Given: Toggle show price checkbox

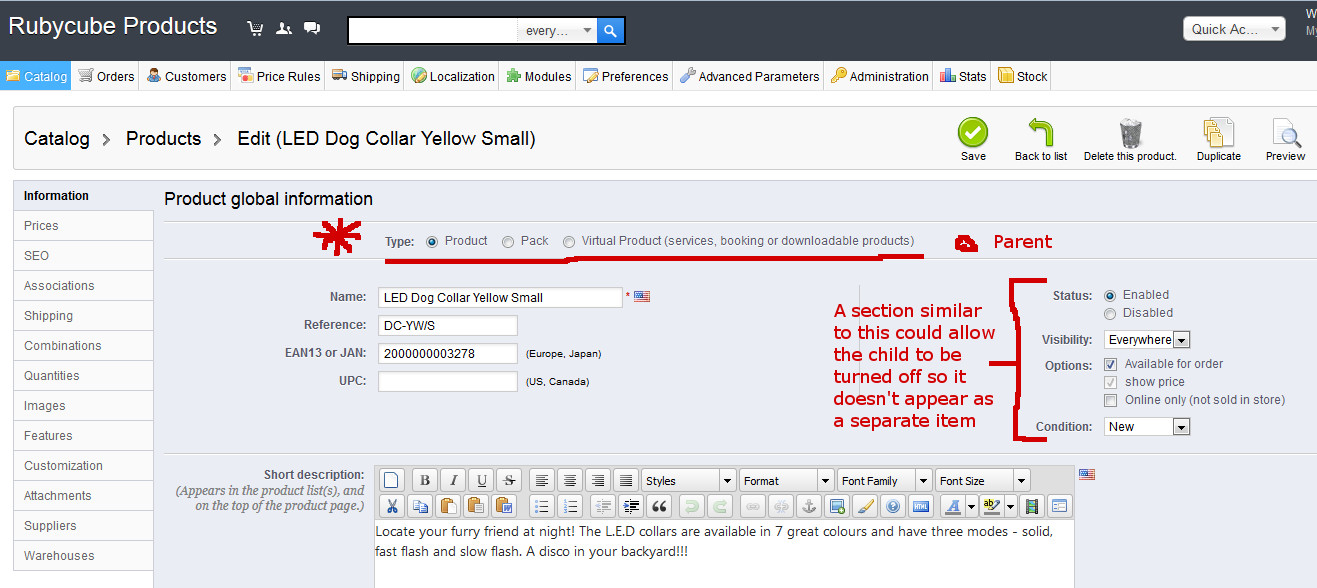Looking at the screenshot, I should 1111,382.
